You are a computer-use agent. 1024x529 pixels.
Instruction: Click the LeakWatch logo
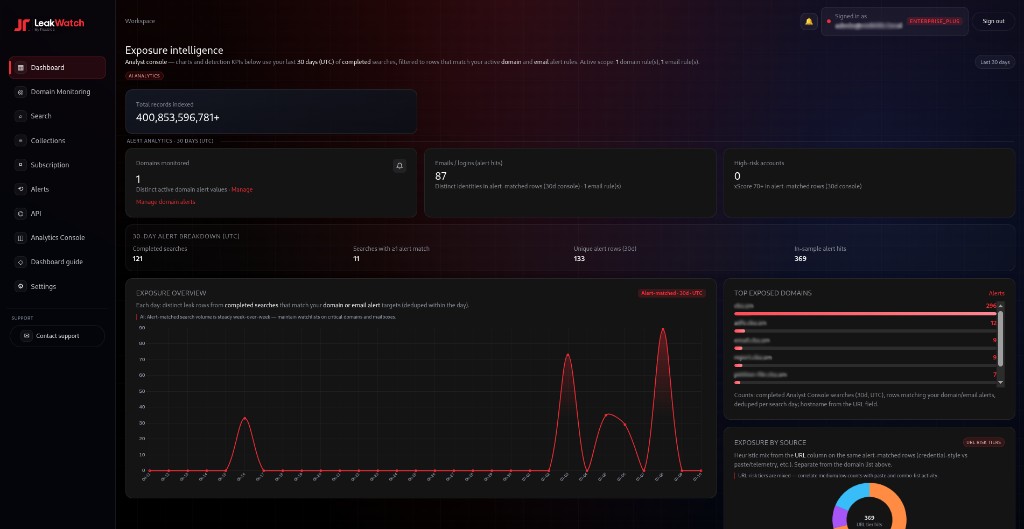coord(49,24)
